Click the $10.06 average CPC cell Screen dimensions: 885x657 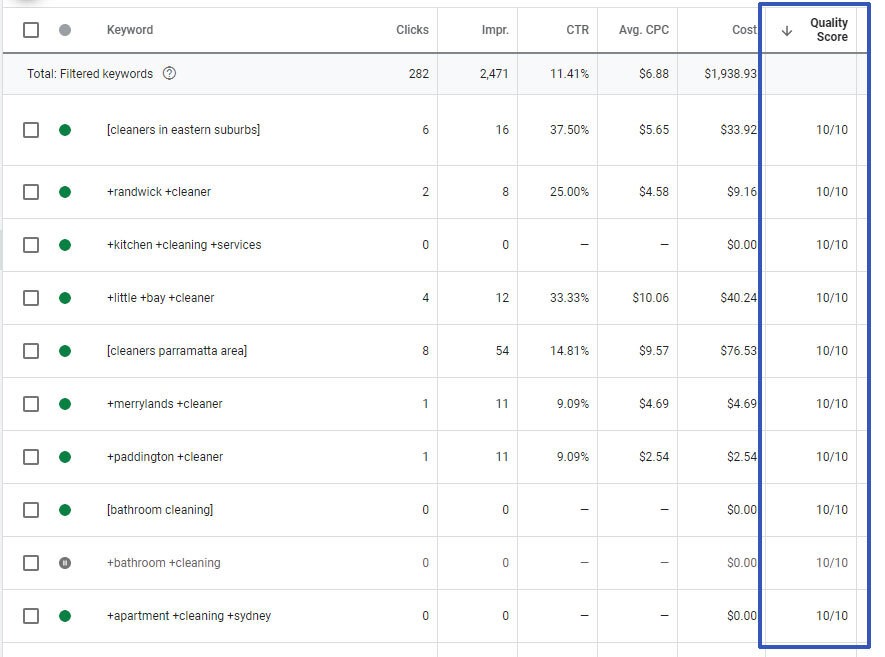tap(650, 298)
